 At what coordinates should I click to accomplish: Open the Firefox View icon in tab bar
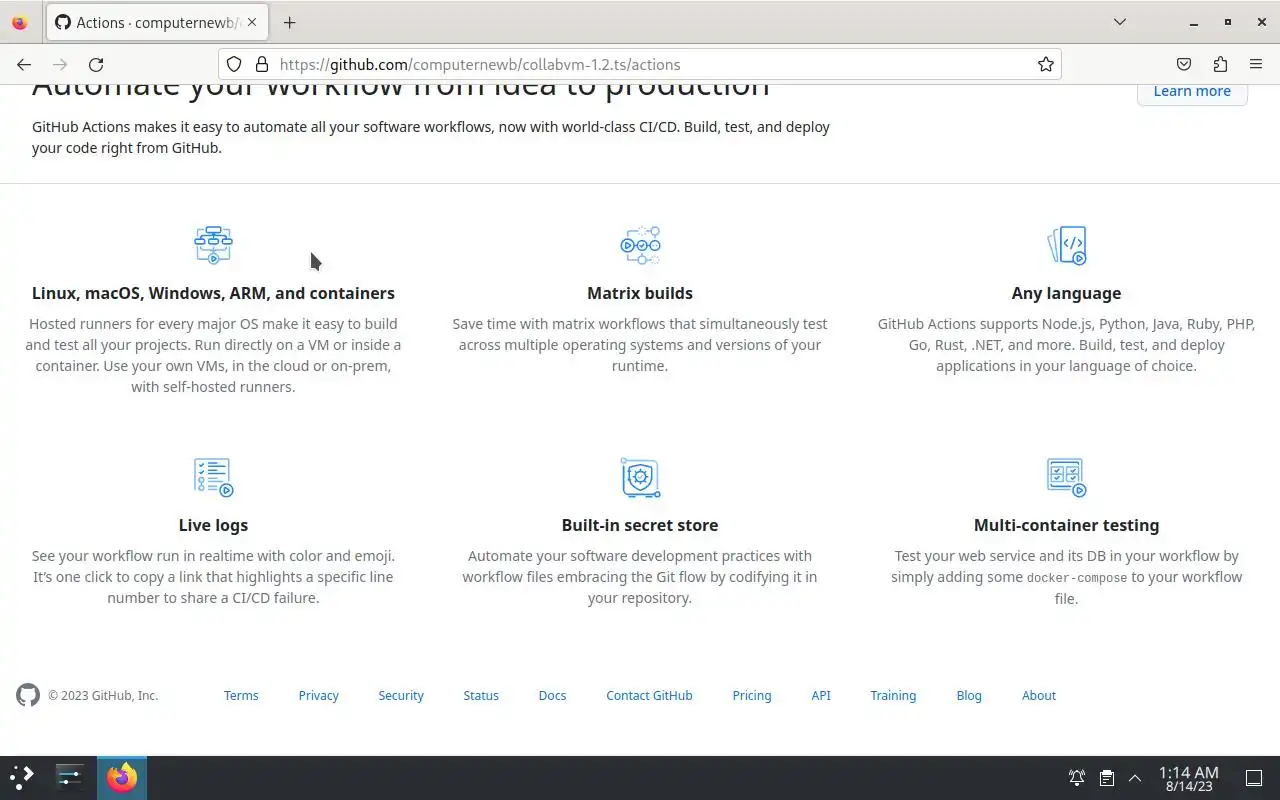[x=19, y=22]
